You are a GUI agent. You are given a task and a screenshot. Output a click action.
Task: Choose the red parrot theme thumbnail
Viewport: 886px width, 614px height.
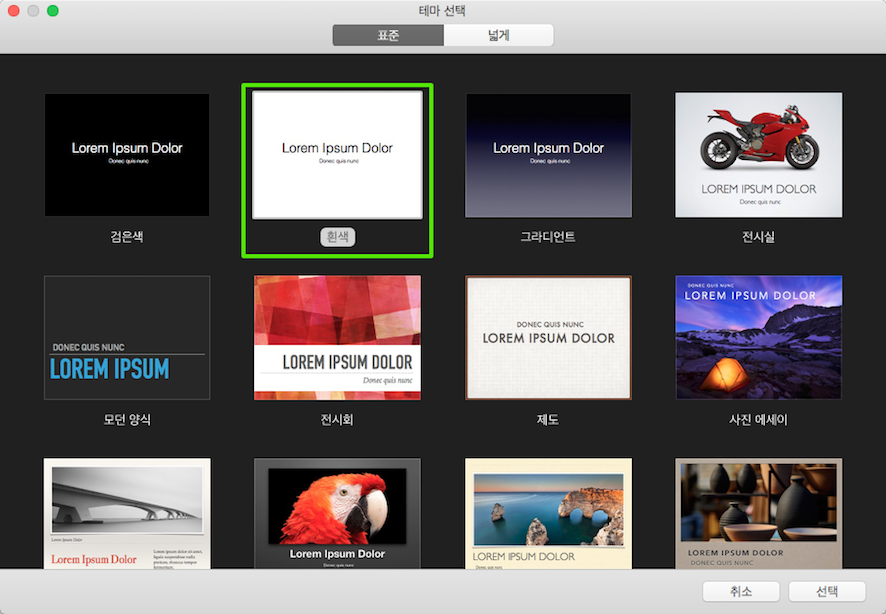coord(337,513)
